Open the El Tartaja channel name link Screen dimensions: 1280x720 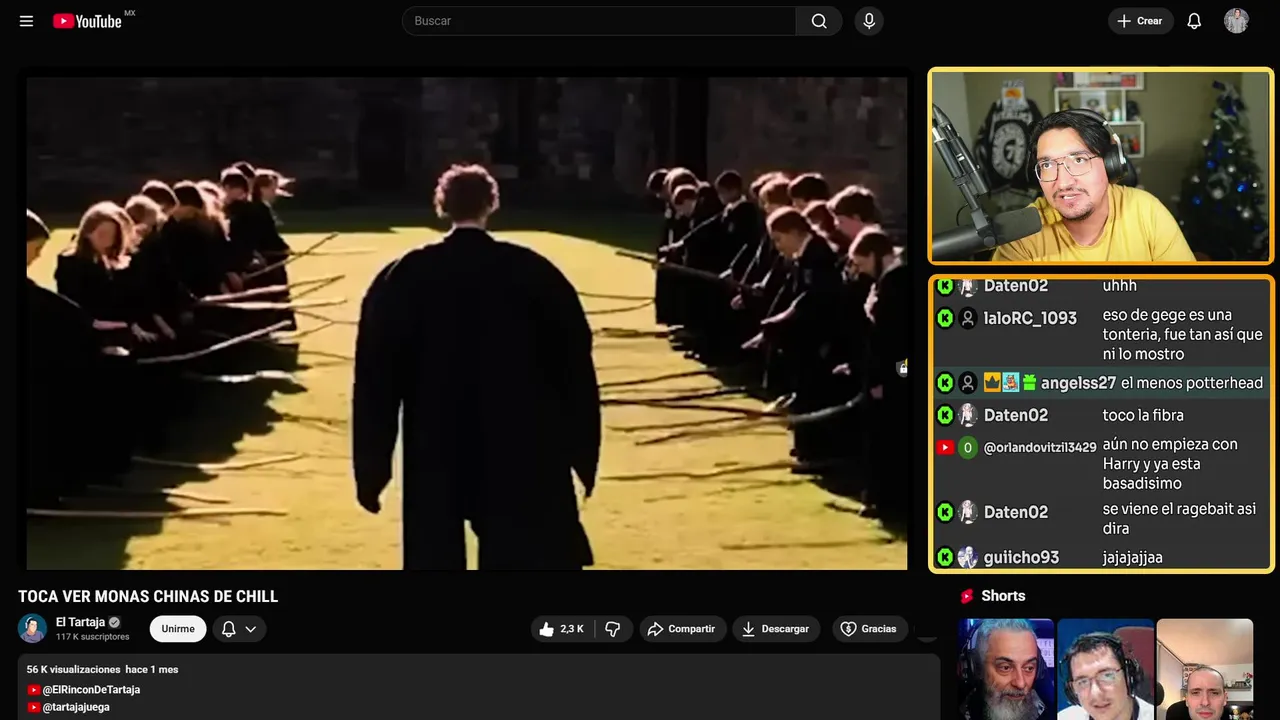point(80,622)
